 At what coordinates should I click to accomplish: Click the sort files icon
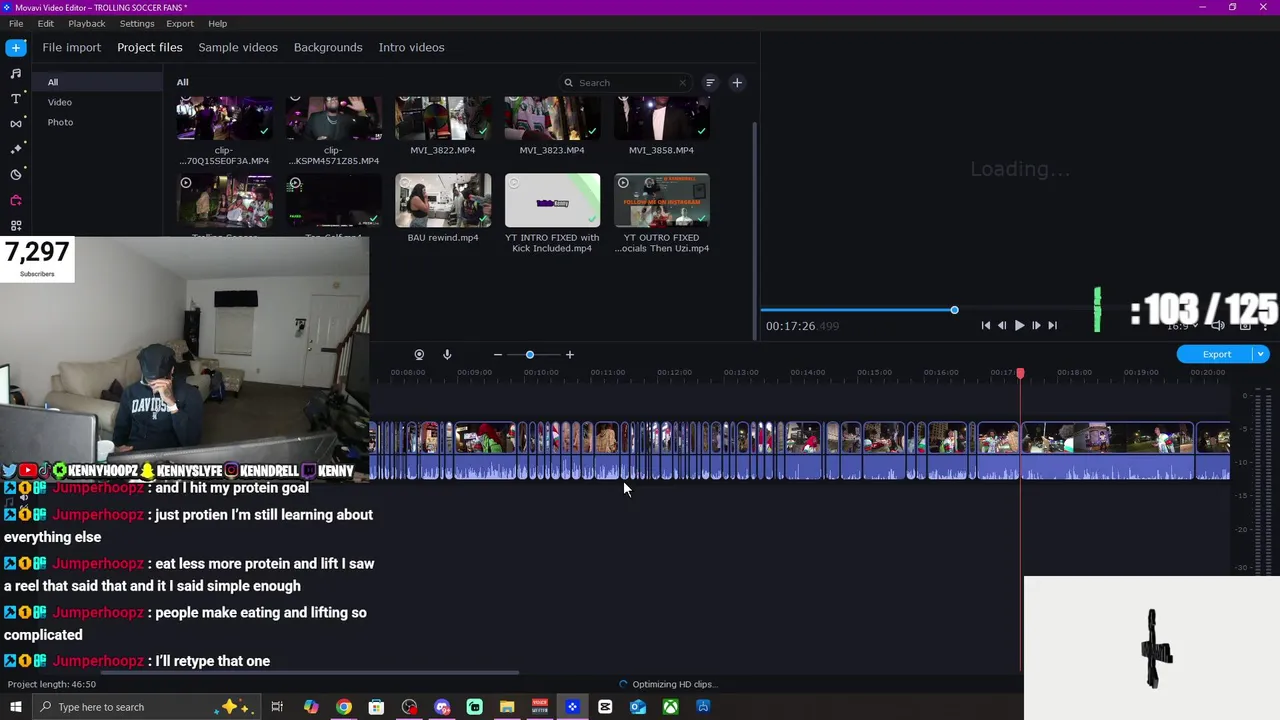point(710,83)
